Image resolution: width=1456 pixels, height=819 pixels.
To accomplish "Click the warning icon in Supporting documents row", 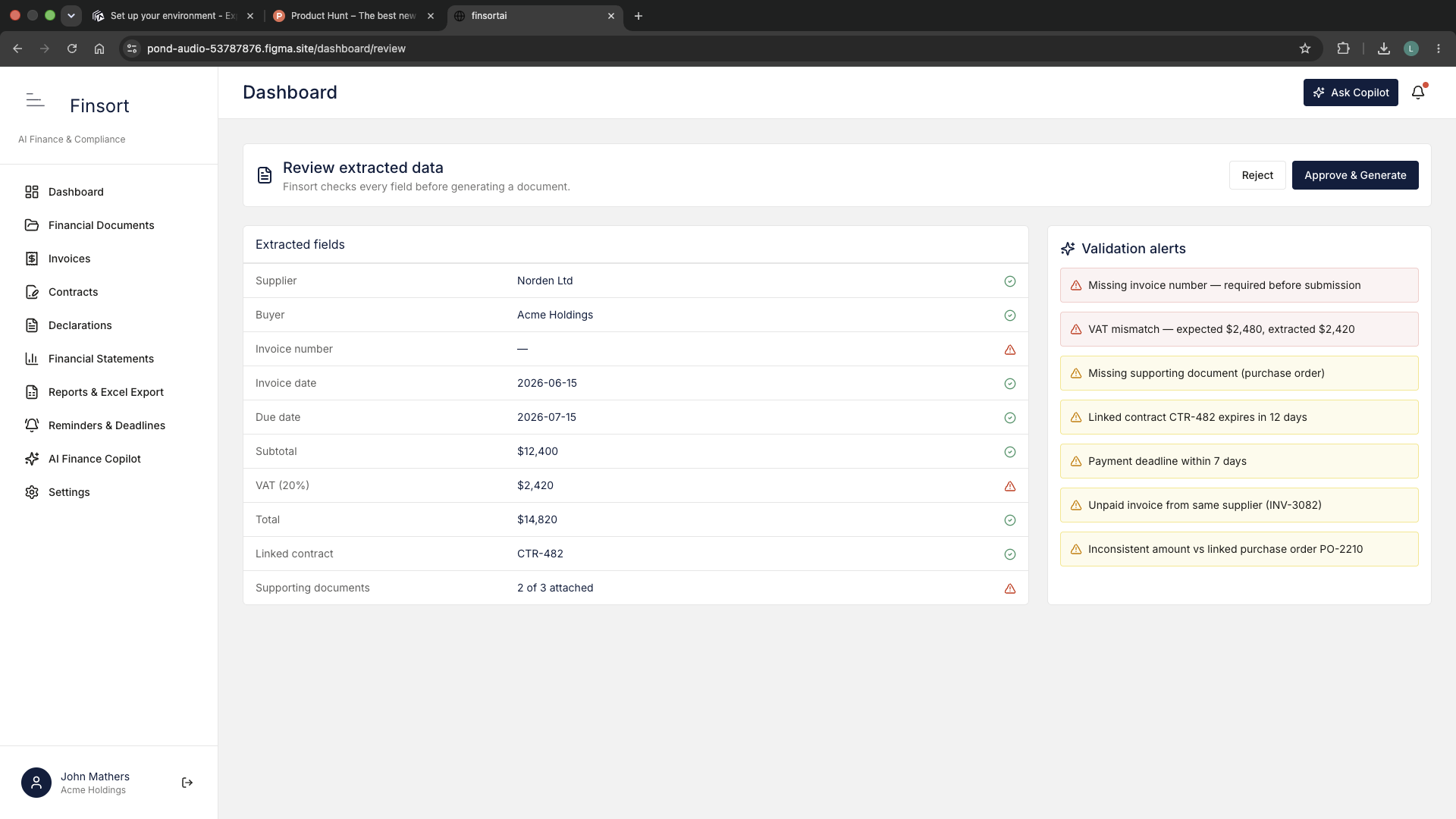I will [1010, 588].
